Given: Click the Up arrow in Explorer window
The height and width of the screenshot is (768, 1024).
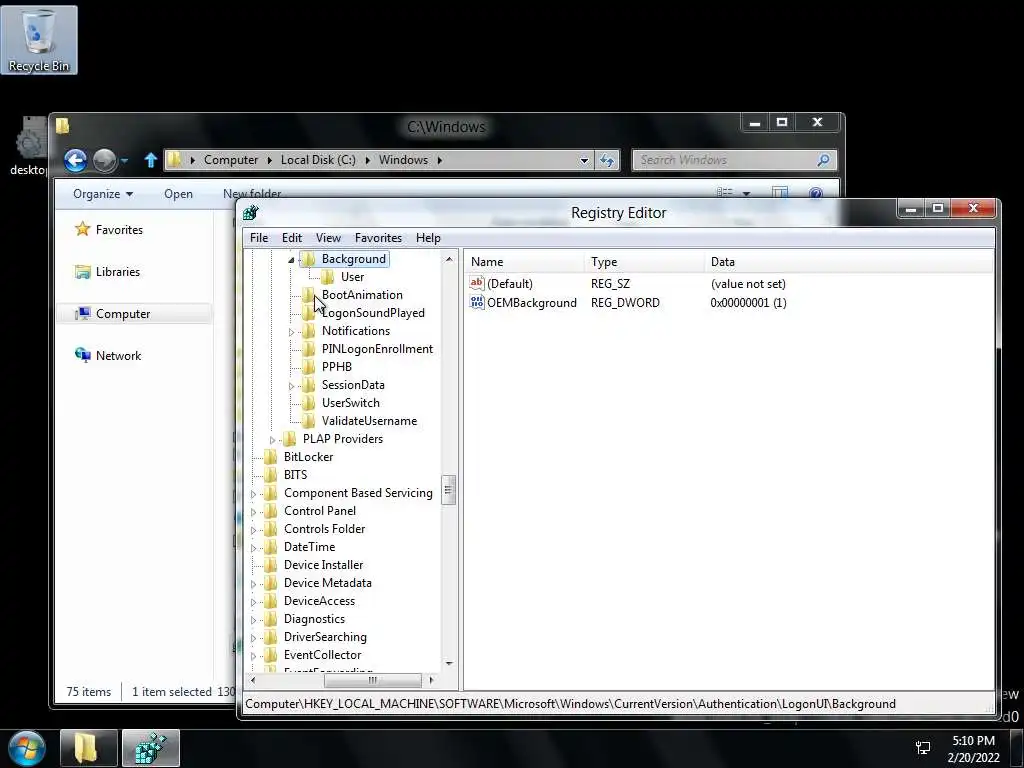Looking at the screenshot, I should coord(151,160).
